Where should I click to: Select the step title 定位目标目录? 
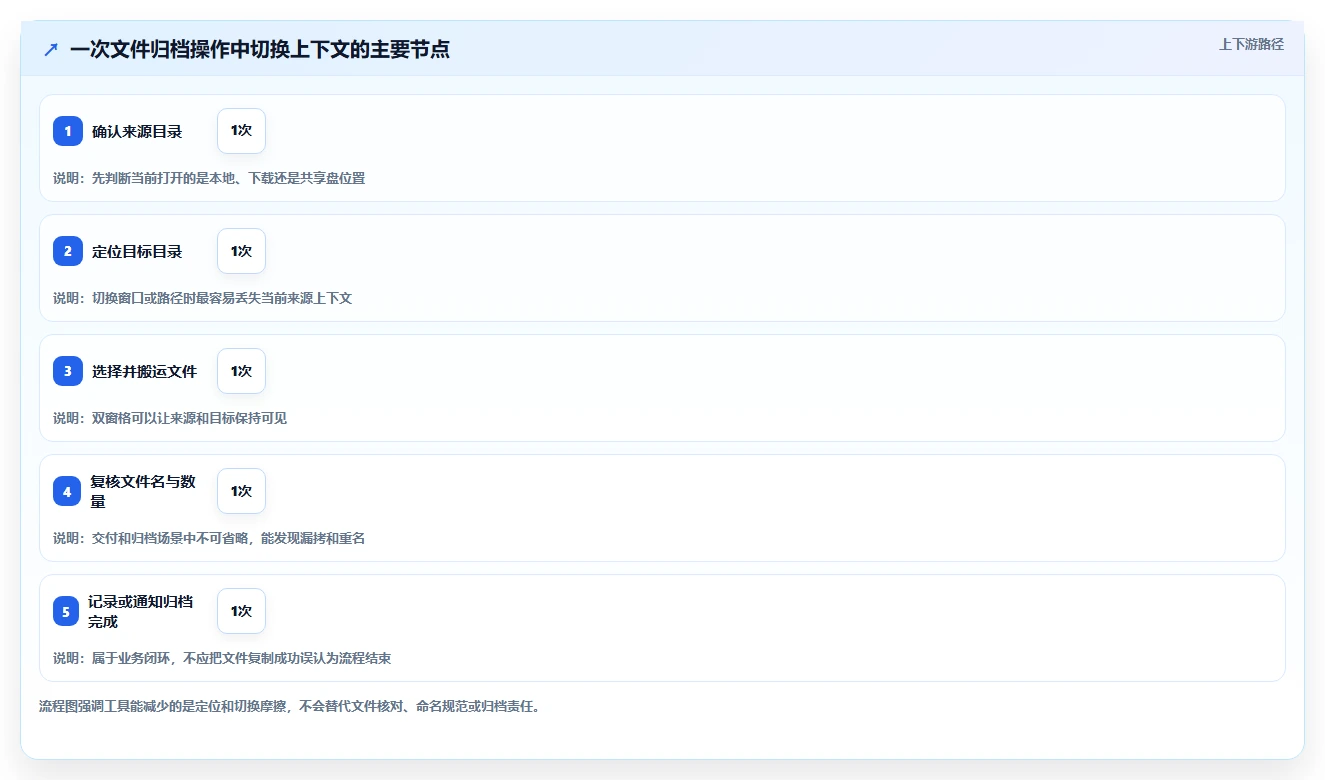tap(137, 251)
